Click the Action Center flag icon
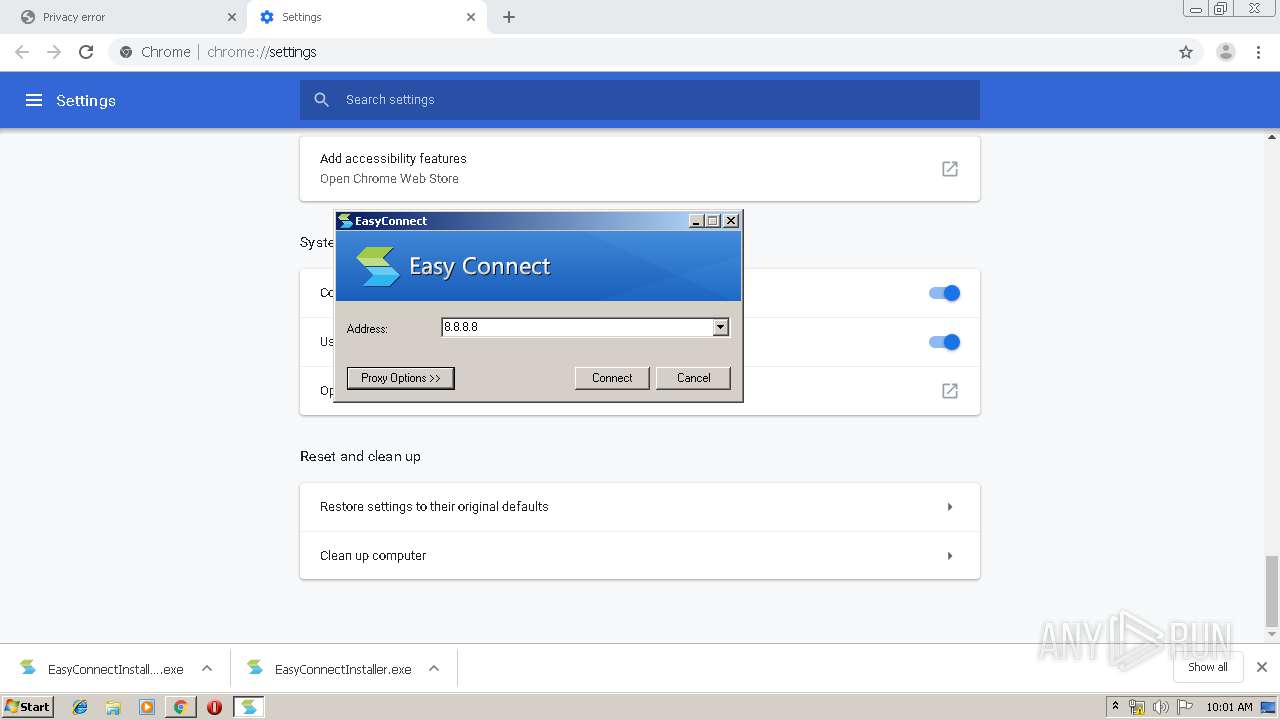 point(1183,707)
